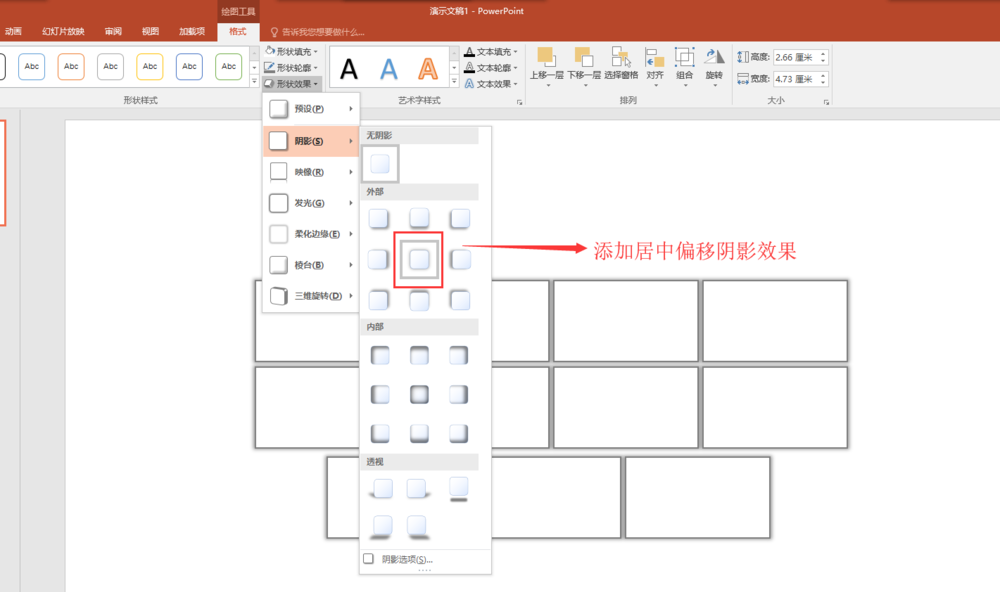
Task: Apply inner shadow diagonal top-left
Action: (380, 355)
